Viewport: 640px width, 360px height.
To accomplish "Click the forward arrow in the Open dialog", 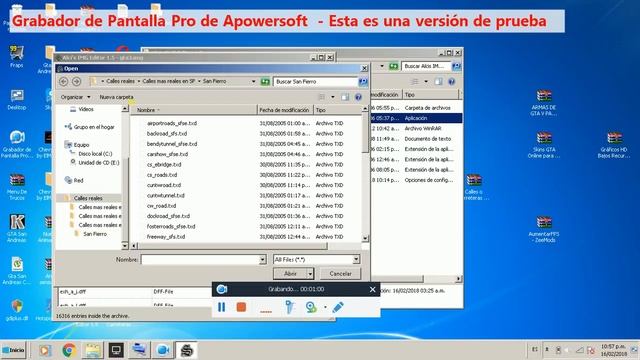I will point(76,81).
